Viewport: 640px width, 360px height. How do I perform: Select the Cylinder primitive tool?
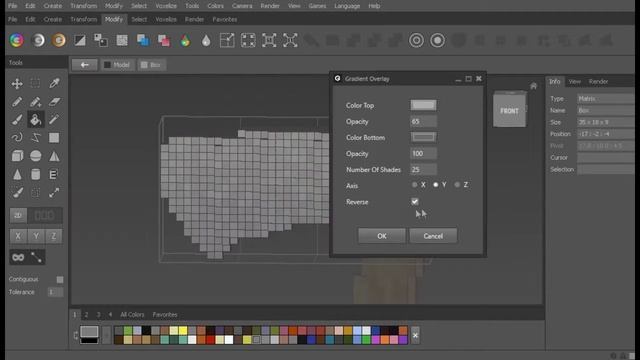coord(36,174)
